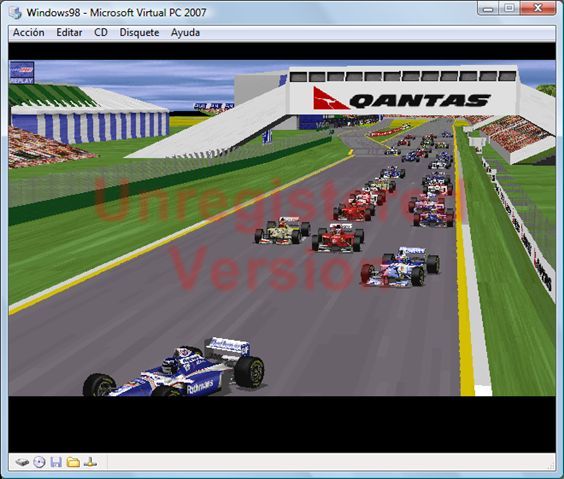This screenshot has width=564, height=479.
Task: Open the Disquete menu
Action: click(x=139, y=32)
